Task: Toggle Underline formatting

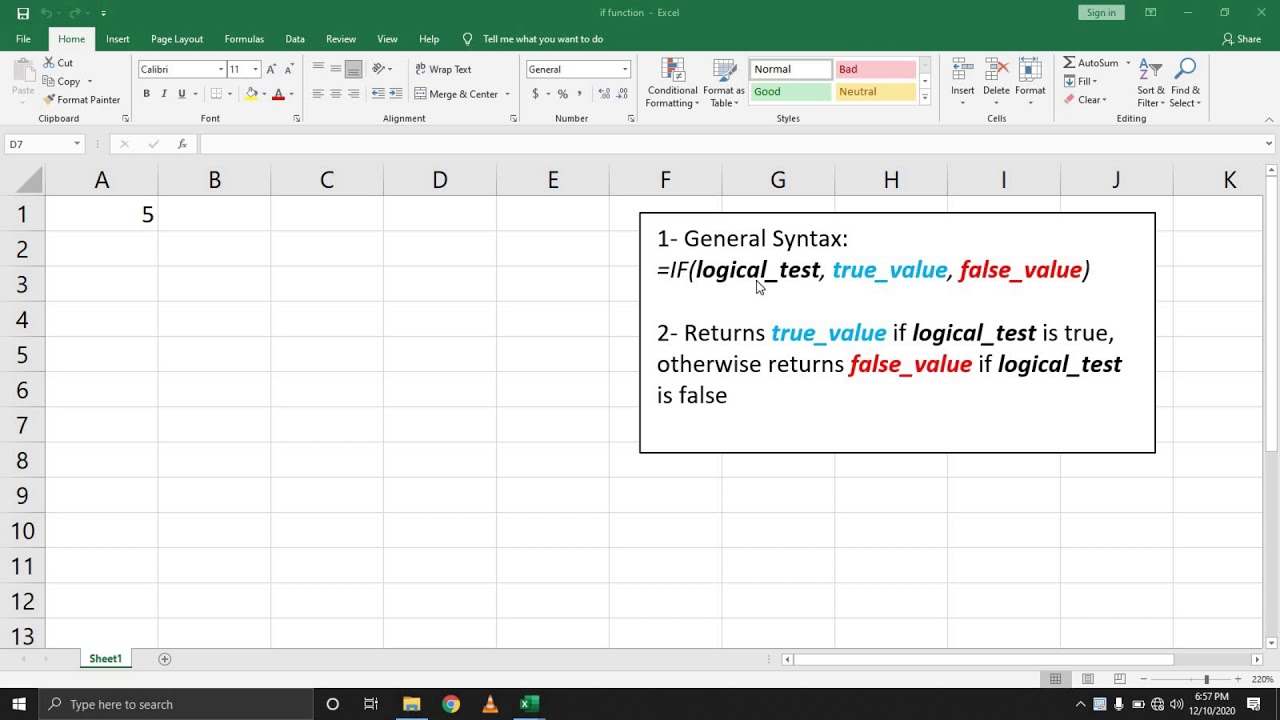Action: 182,93
